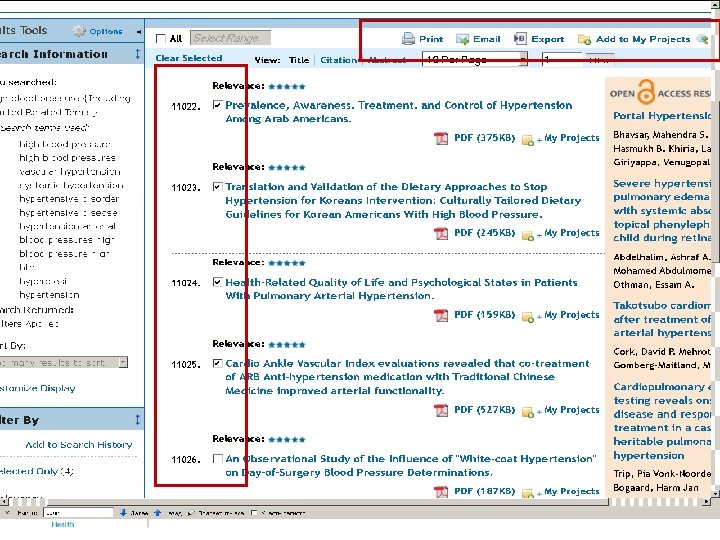The image size is (720, 540).
Task: Click PDF (159KB) link
Action: pyautogui.click(x=484, y=315)
